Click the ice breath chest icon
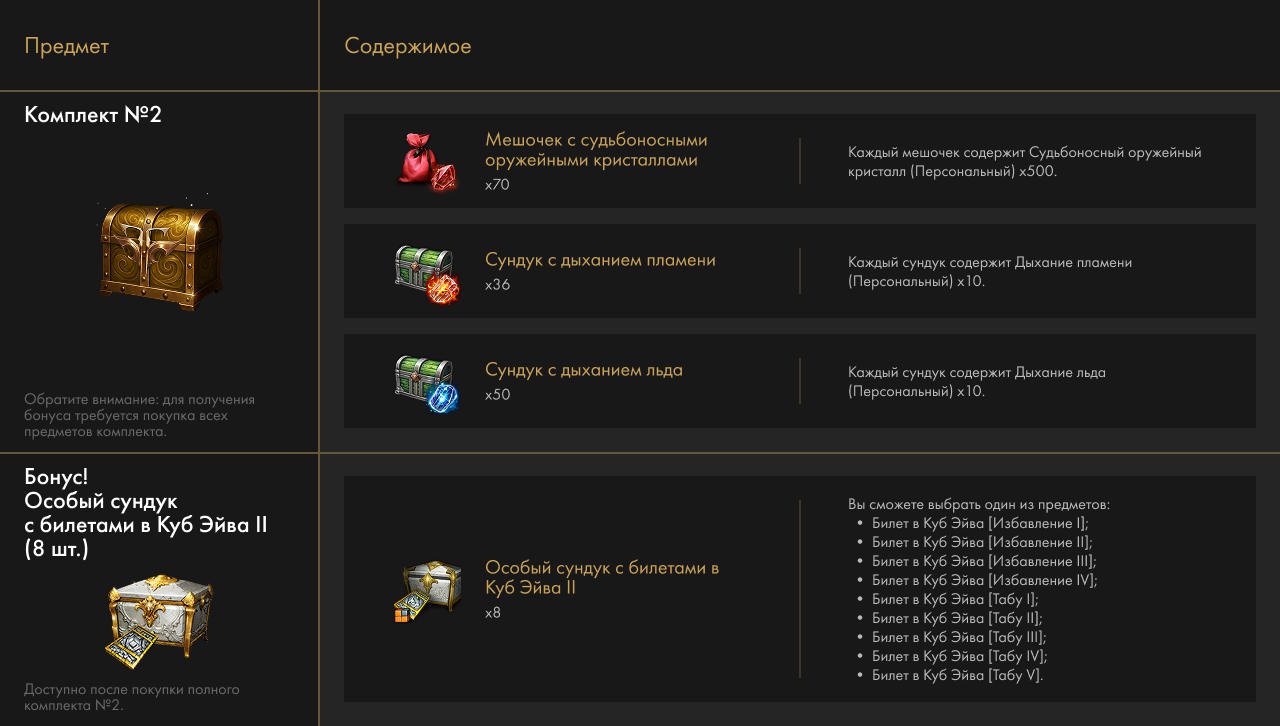This screenshot has width=1280, height=726. pyautogui.click(x=427, y=382)
